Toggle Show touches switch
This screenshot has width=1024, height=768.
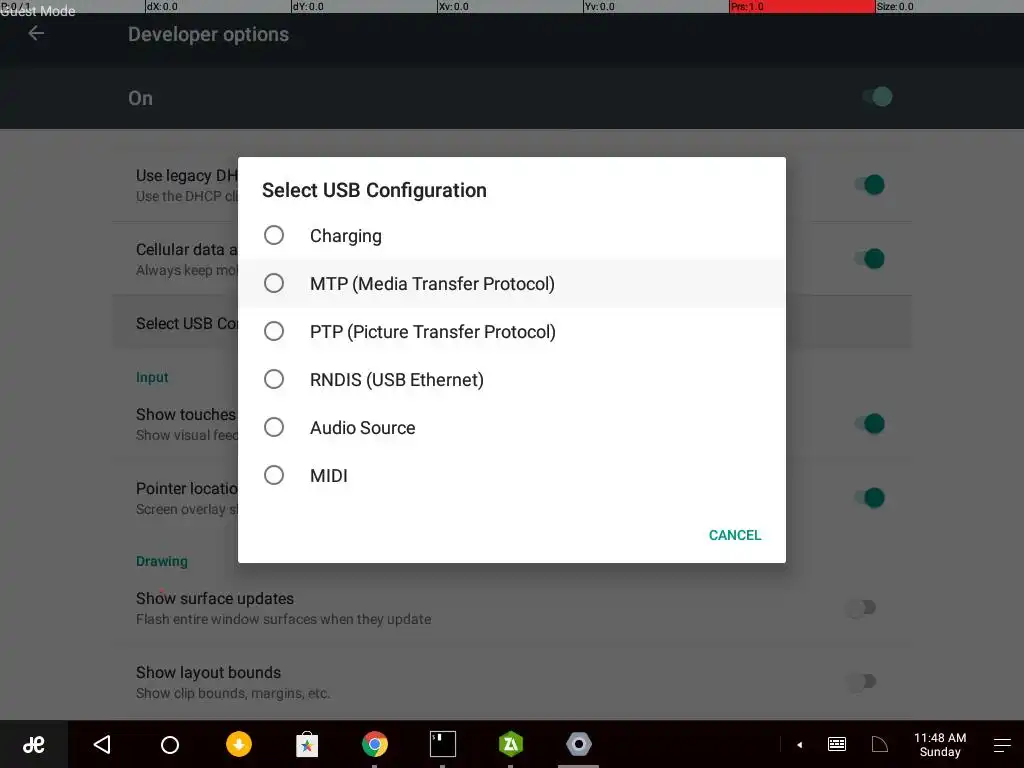(869, 424)
